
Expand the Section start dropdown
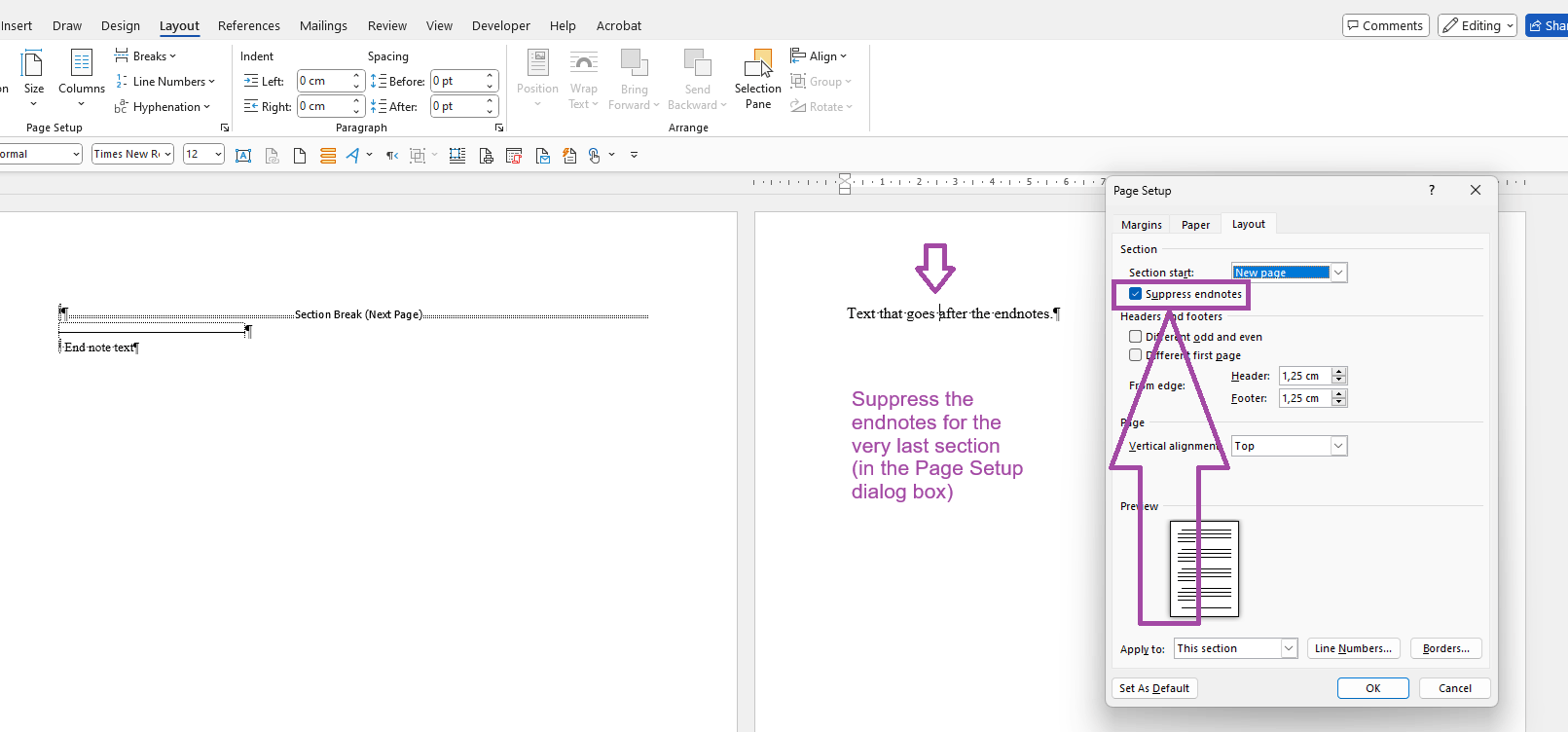coord(1338,273)
